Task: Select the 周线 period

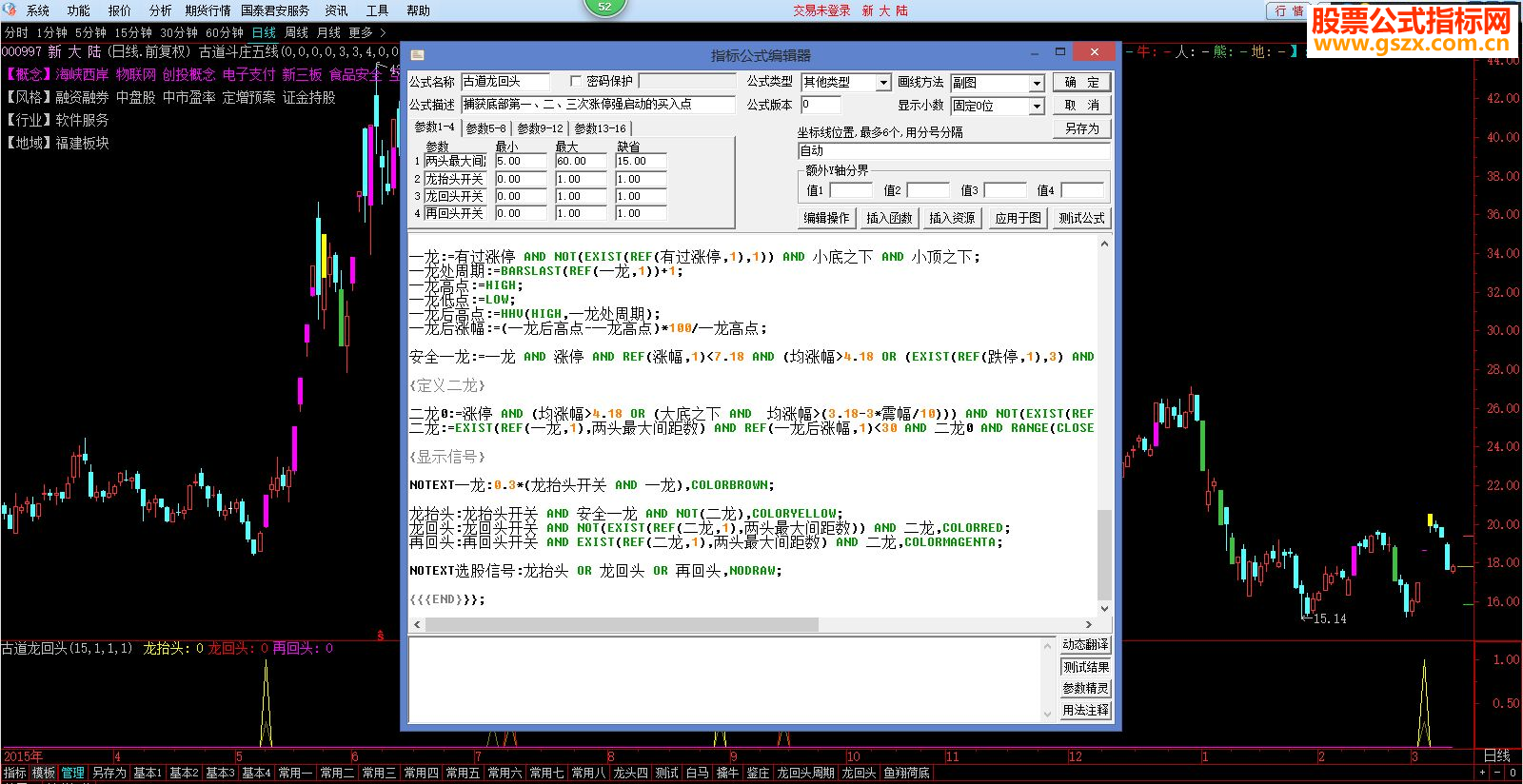Action: pyautogui.click(x=296, y=32)
